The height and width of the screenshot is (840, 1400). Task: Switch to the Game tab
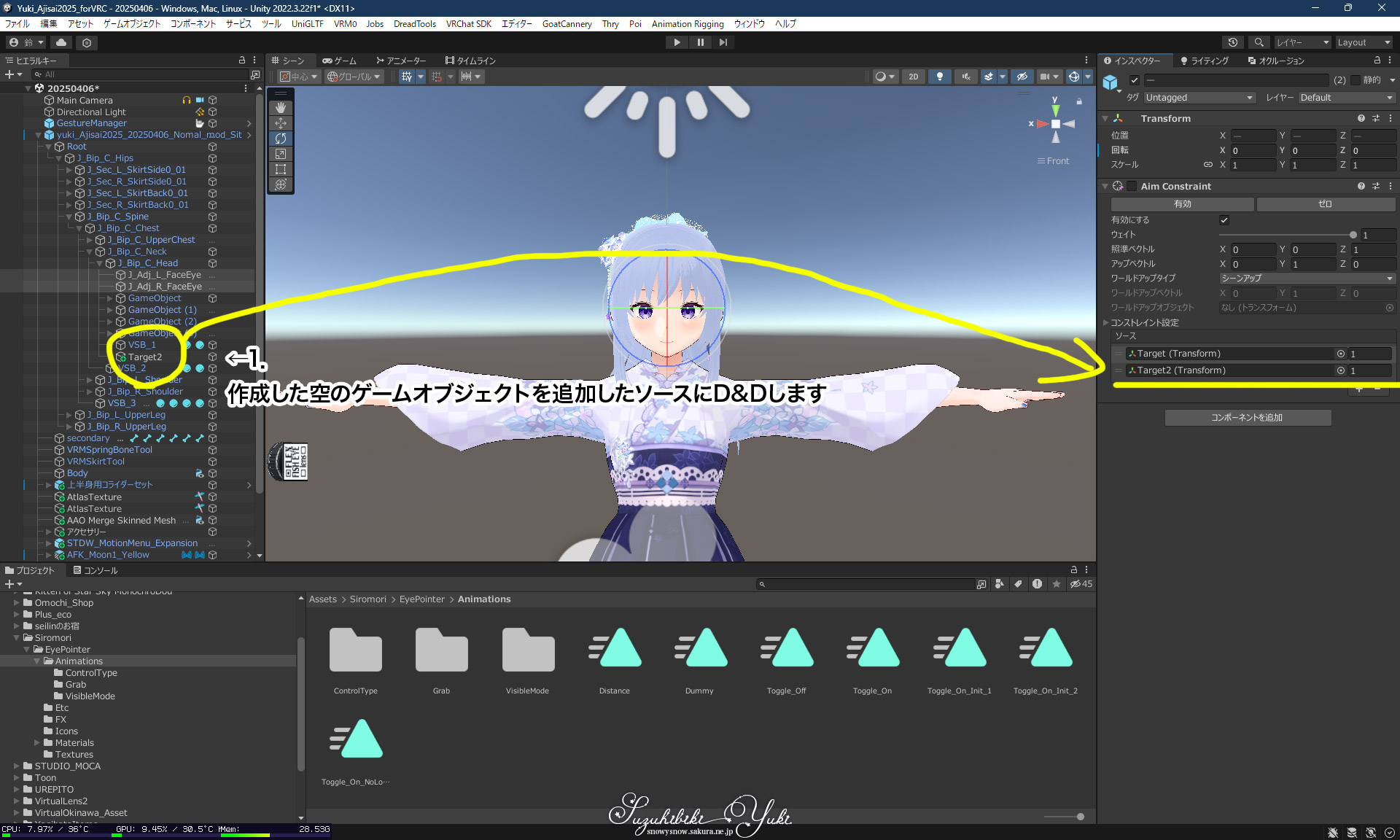340,61
